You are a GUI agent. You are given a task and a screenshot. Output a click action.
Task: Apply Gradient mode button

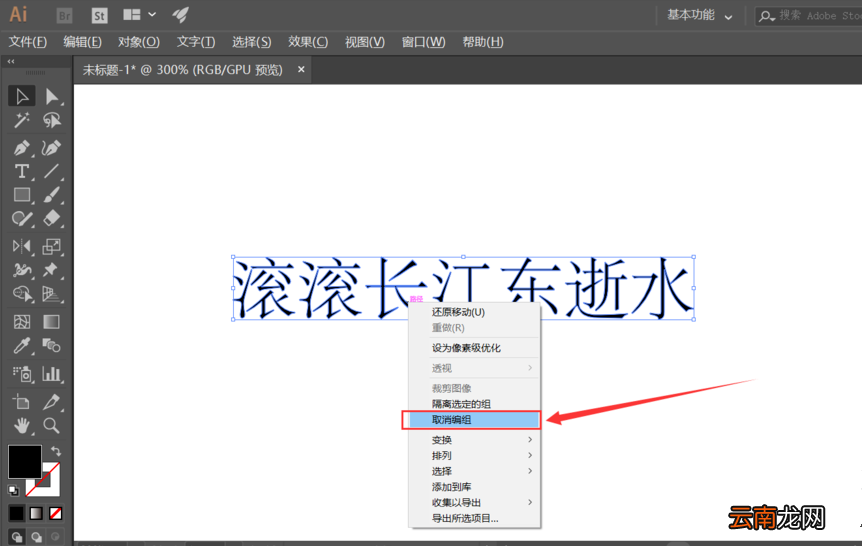pos(36,513)
